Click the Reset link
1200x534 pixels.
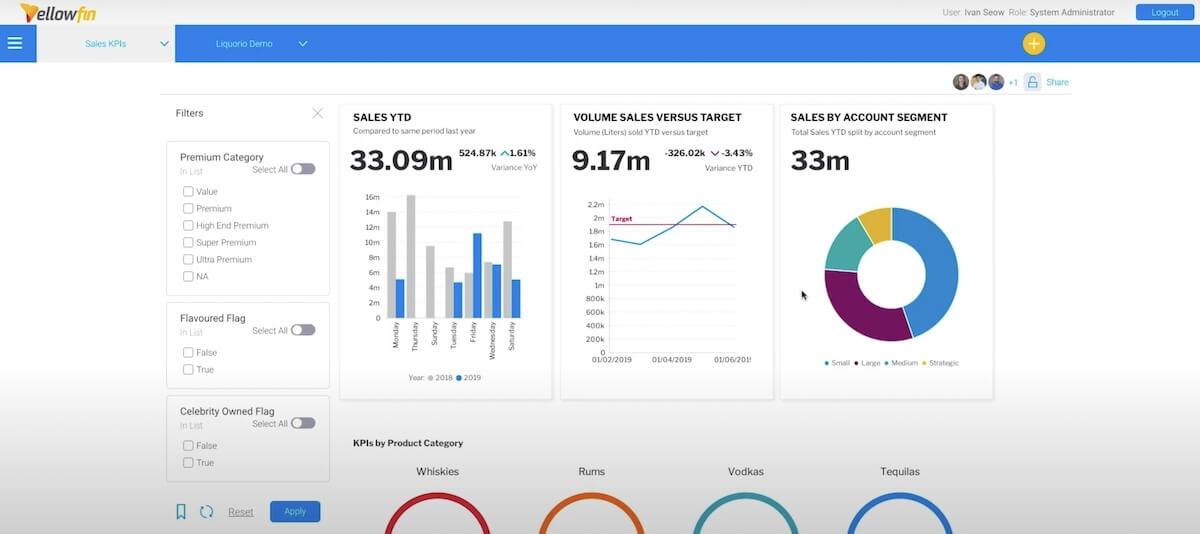click(x=240, y=512)
